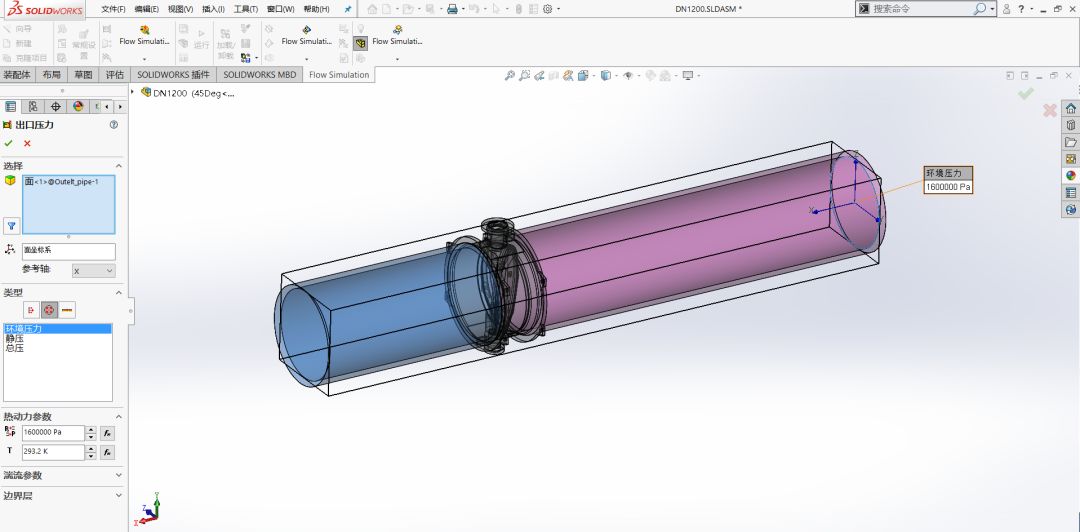Open pressure dependency fx button
Screen dimensions: 1080x532
[107, 433]
